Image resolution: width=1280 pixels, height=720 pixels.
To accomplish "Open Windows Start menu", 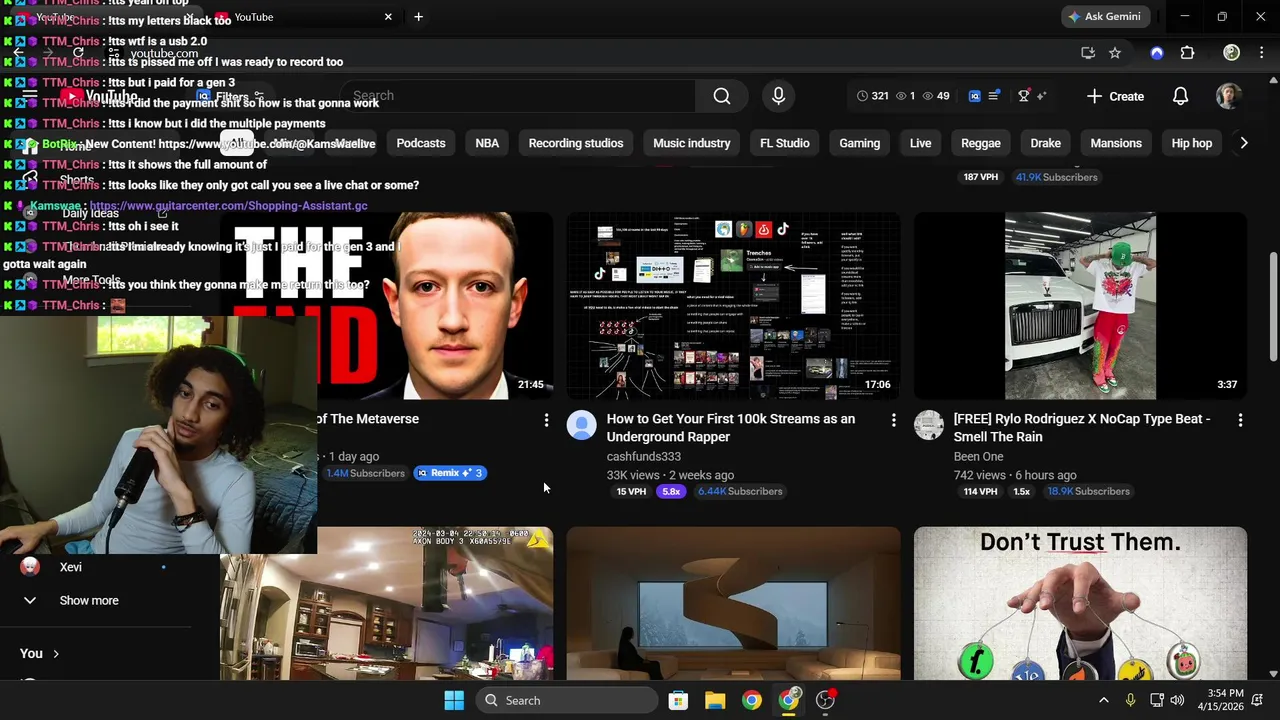I will pos(454,700).
